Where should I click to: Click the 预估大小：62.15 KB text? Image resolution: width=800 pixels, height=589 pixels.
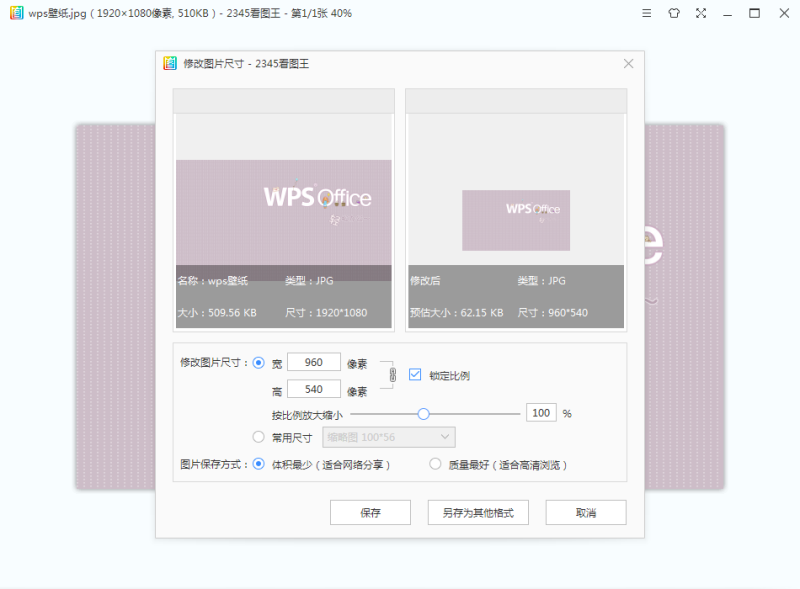[457, 312]
